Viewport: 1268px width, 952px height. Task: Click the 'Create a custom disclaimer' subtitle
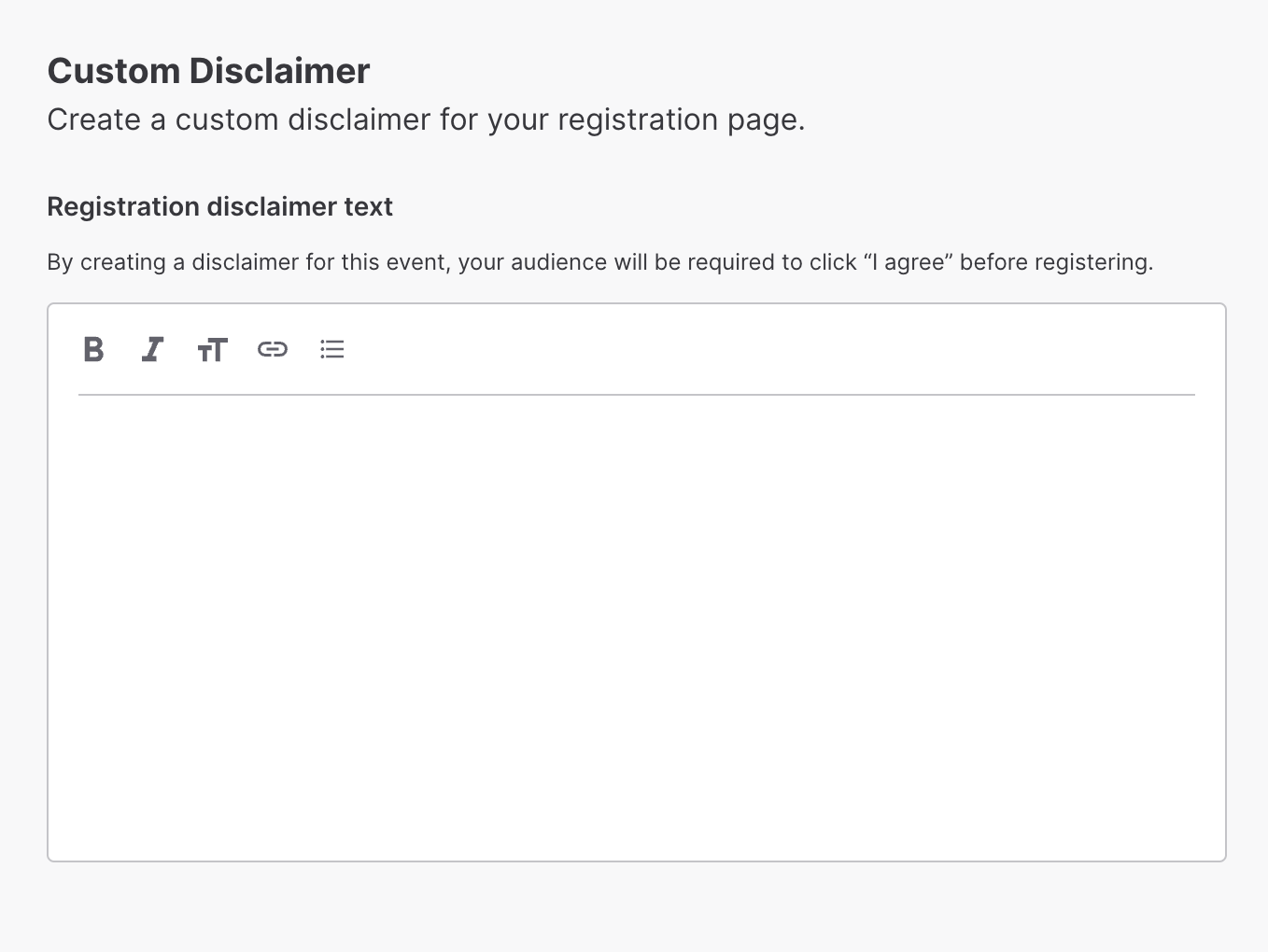click(426, 120)
